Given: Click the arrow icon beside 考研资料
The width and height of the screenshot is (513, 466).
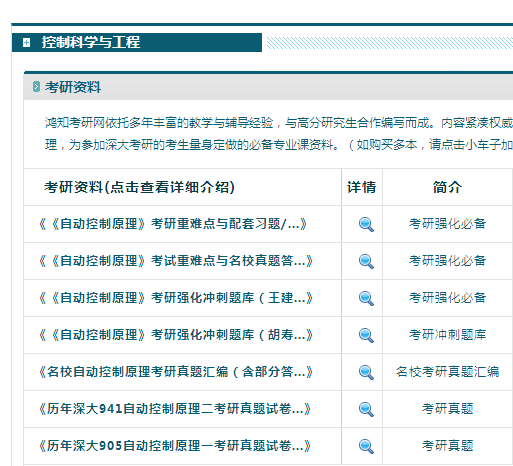Looking at the screenshot, I should click(x=36, y=87).
